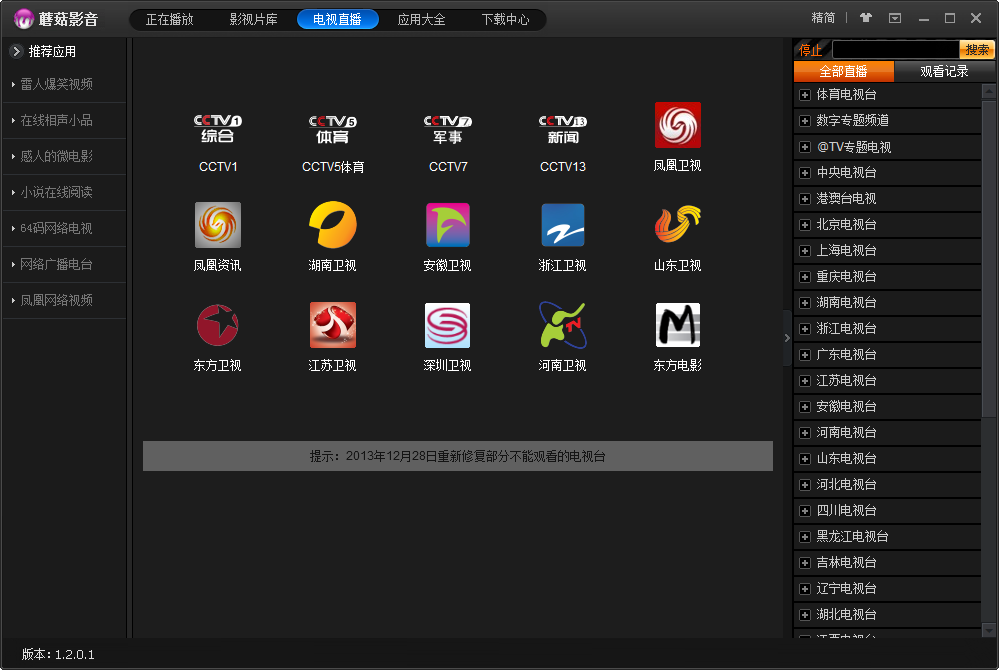Launch the CCTV5 sports channel icon
The image size is (999, 670).
(x=333, y=128)
